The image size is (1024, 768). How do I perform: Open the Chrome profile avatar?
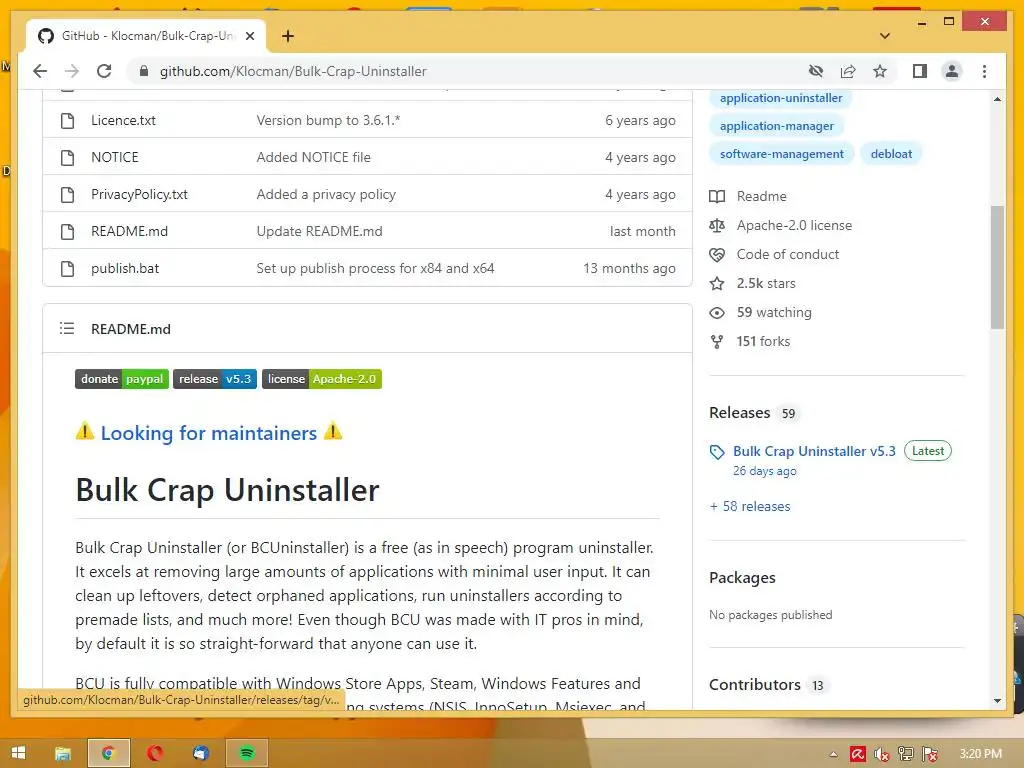coord(952,71)
